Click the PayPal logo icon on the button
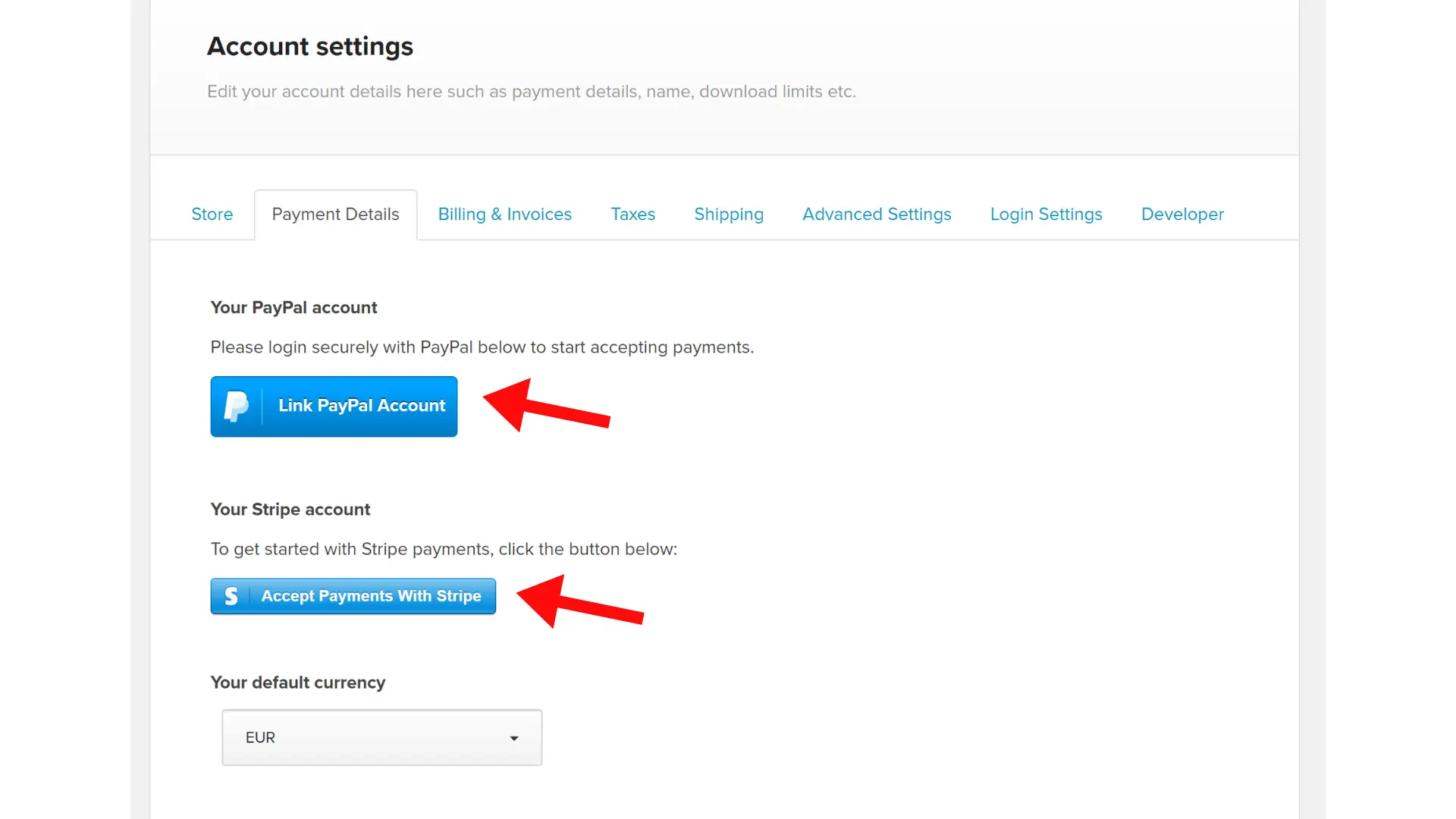 point(237,406)
